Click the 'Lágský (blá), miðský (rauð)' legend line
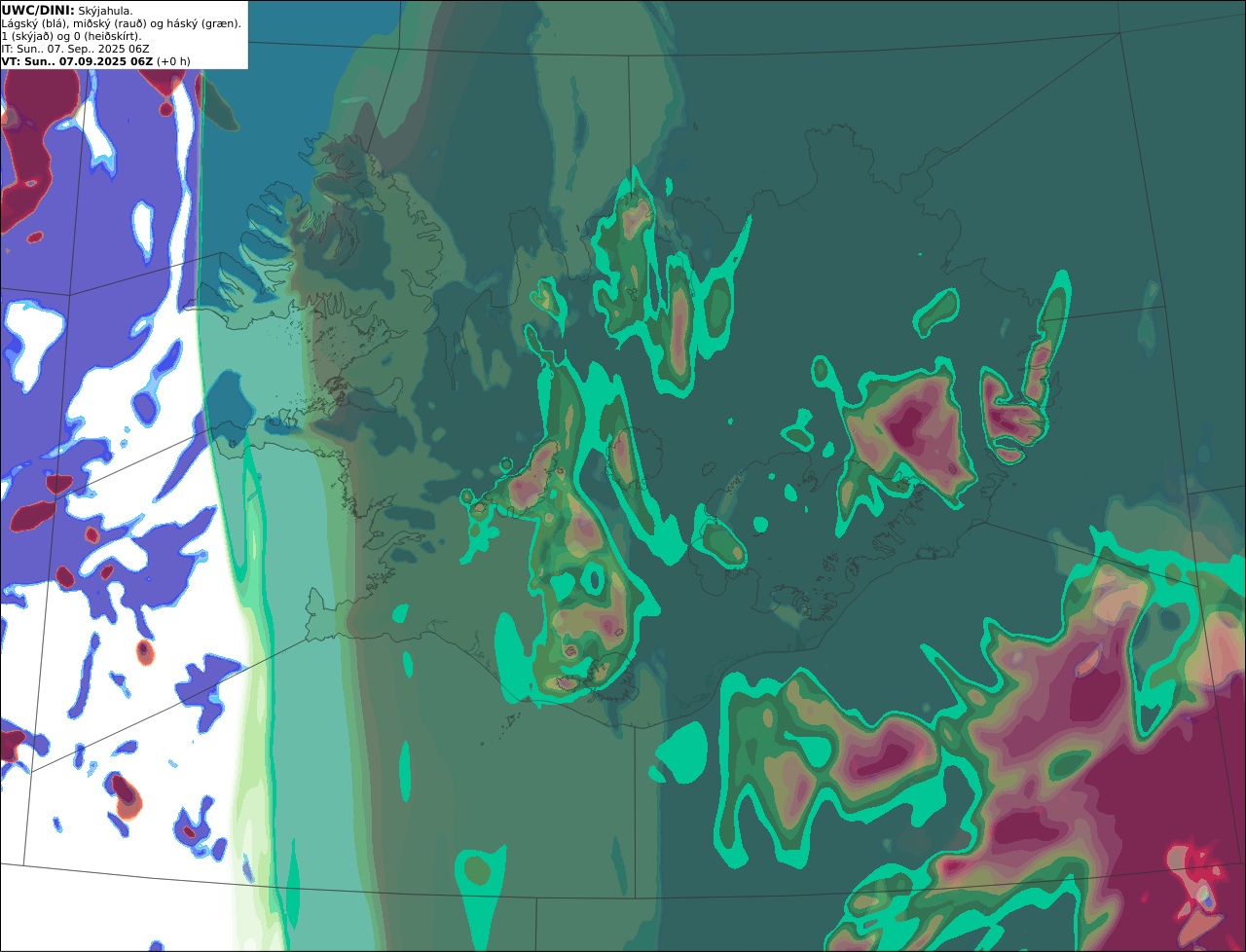The width and height of the screenshot is (1246, 952). 121,22
